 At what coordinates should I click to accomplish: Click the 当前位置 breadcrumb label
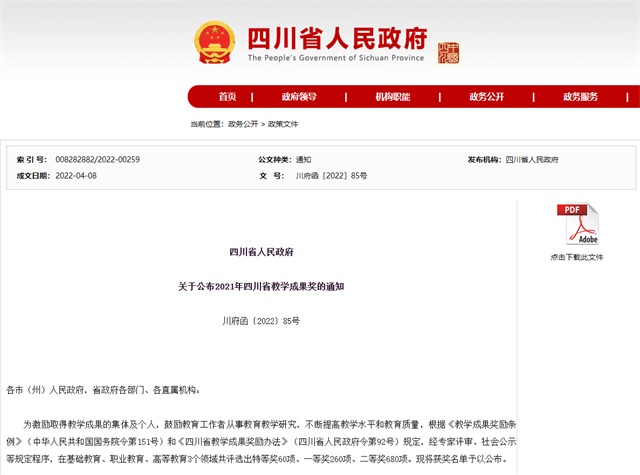[207, 124]
